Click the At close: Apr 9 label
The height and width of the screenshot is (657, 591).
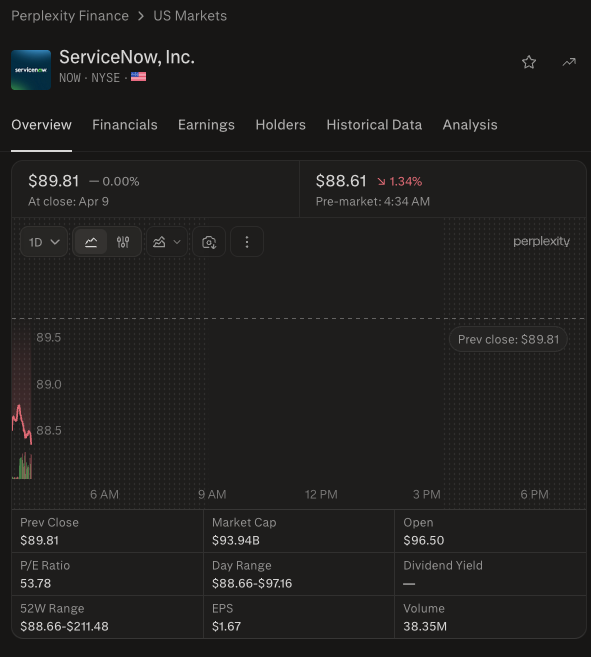pos(68,202)
